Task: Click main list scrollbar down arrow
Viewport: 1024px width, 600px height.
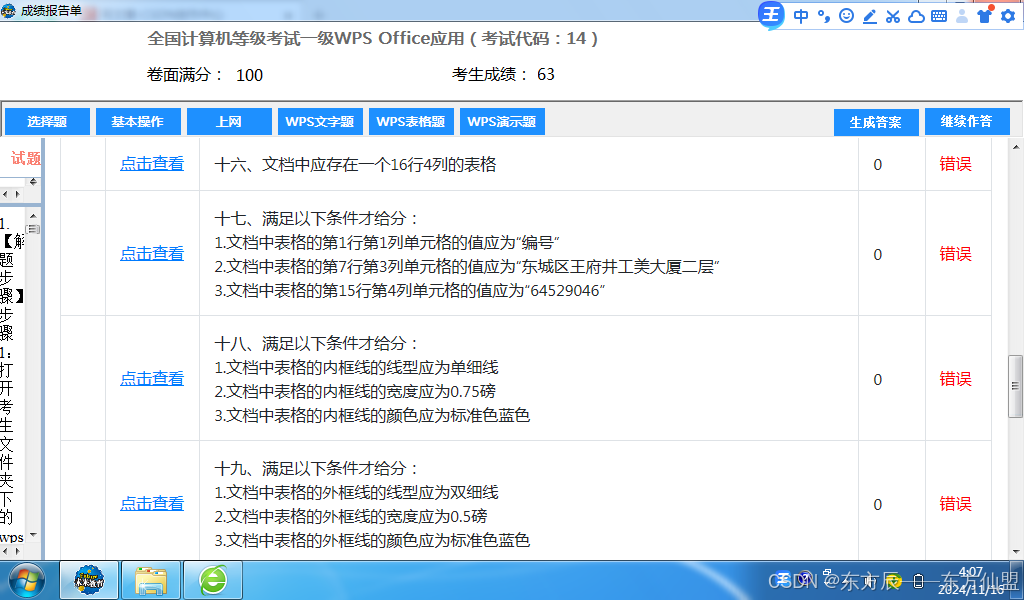Action: click(1016, 552)
